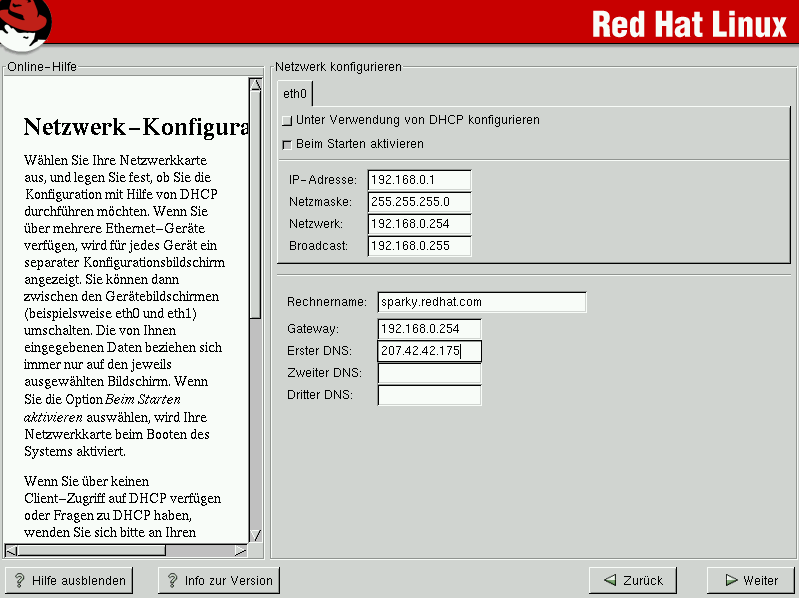This screenshot has height=598, width=799.
Task: Select the Gateway input field
Action: tap(429, 328)
